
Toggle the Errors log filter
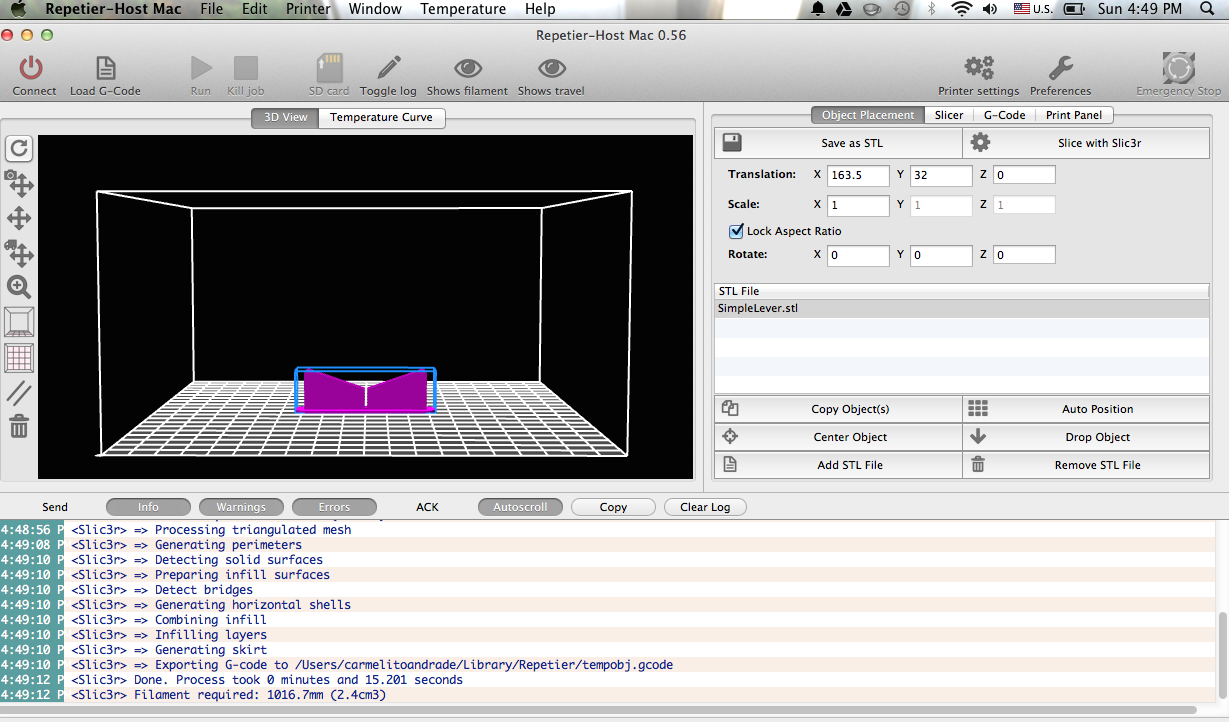click(x=334, y=507)
